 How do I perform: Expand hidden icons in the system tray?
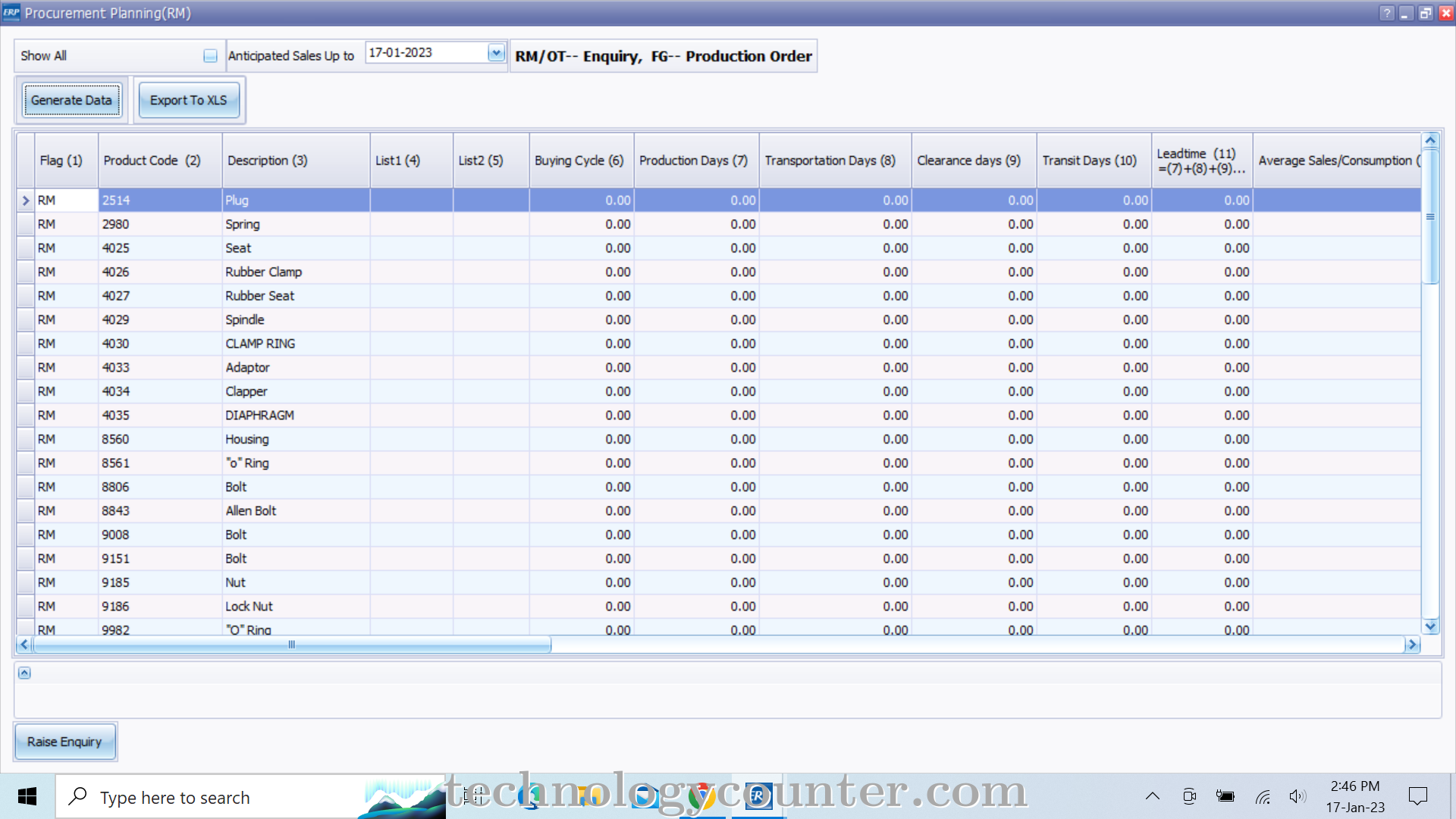coord(1153,796)
